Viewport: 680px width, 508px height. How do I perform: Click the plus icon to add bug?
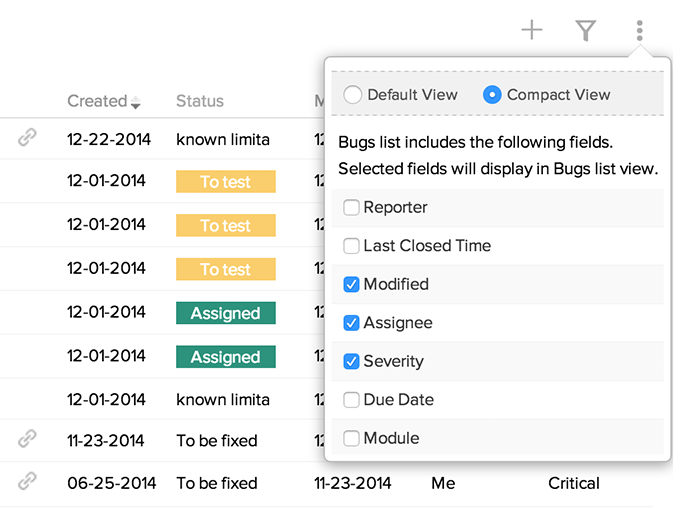click(532, 31)
